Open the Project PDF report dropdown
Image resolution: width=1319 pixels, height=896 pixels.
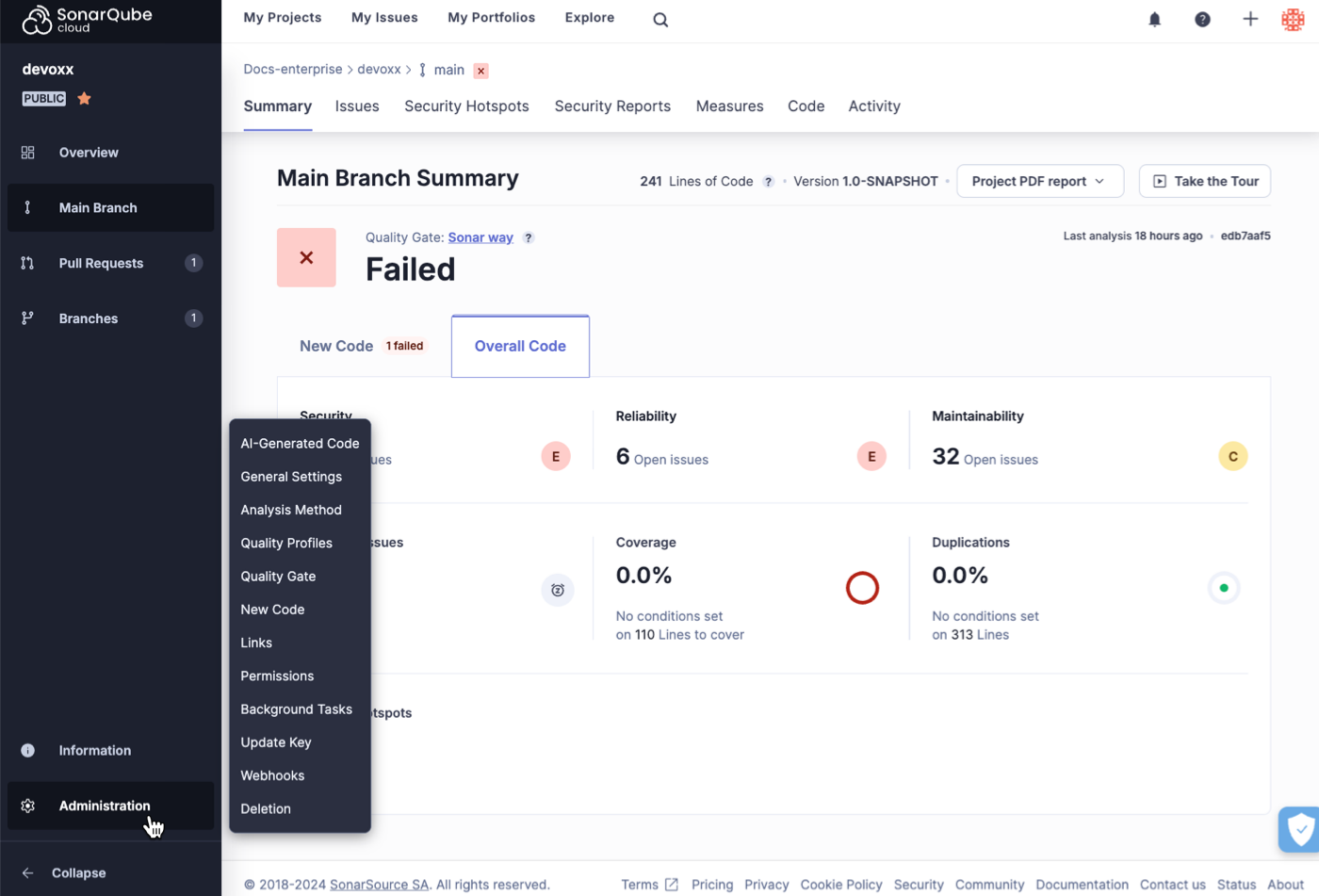[1039, 180]
